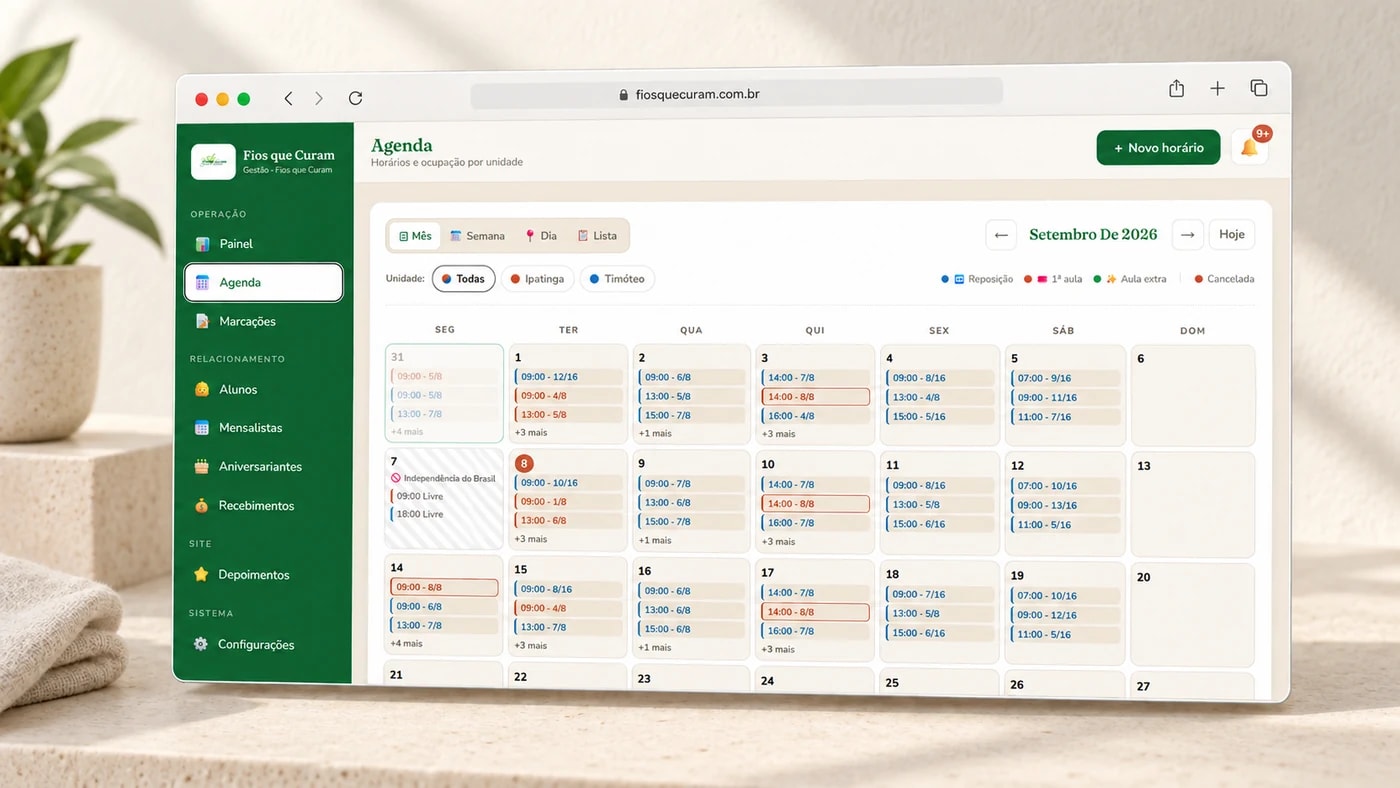1400x788 pixels.
Task: Click the Fios que Curam logo
Action: [213, 161]
